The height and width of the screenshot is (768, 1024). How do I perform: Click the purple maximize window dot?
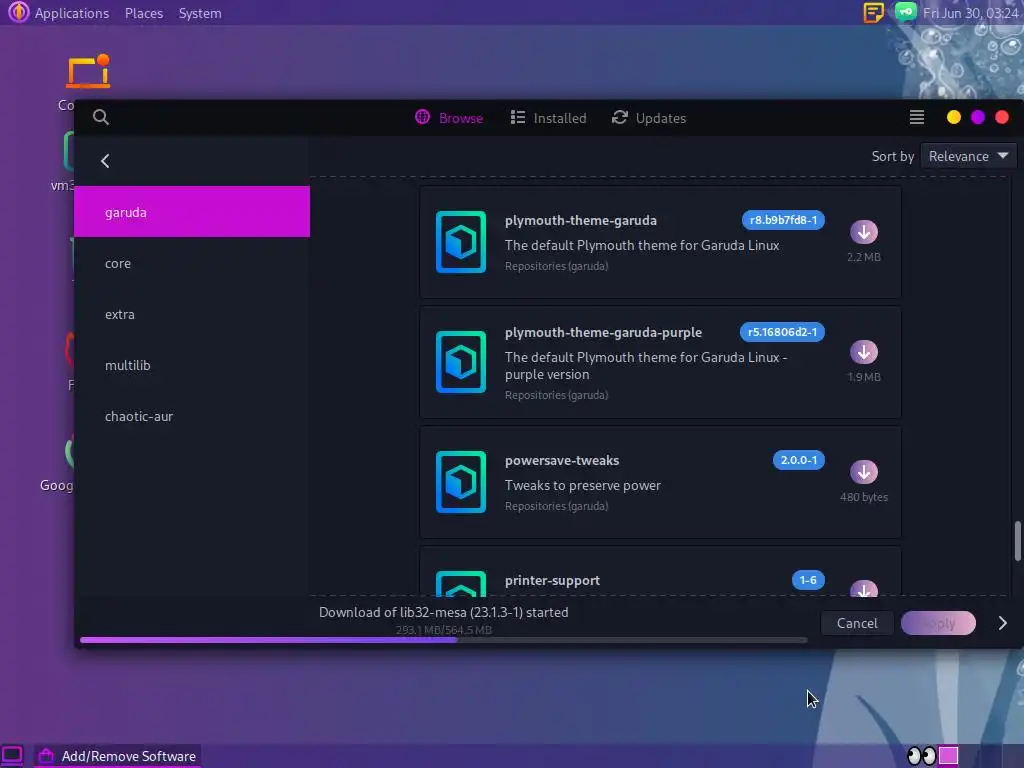tap(978, 118)
